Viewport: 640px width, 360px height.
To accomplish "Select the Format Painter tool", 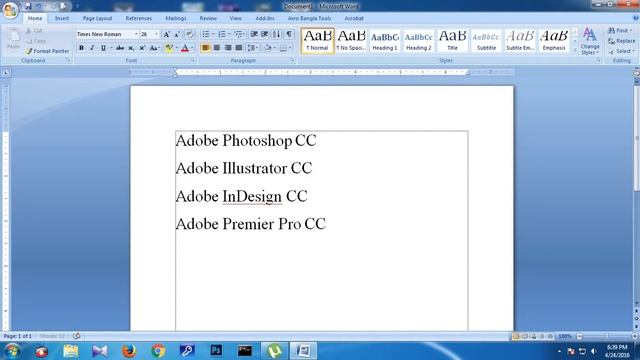I will point(47,51).
